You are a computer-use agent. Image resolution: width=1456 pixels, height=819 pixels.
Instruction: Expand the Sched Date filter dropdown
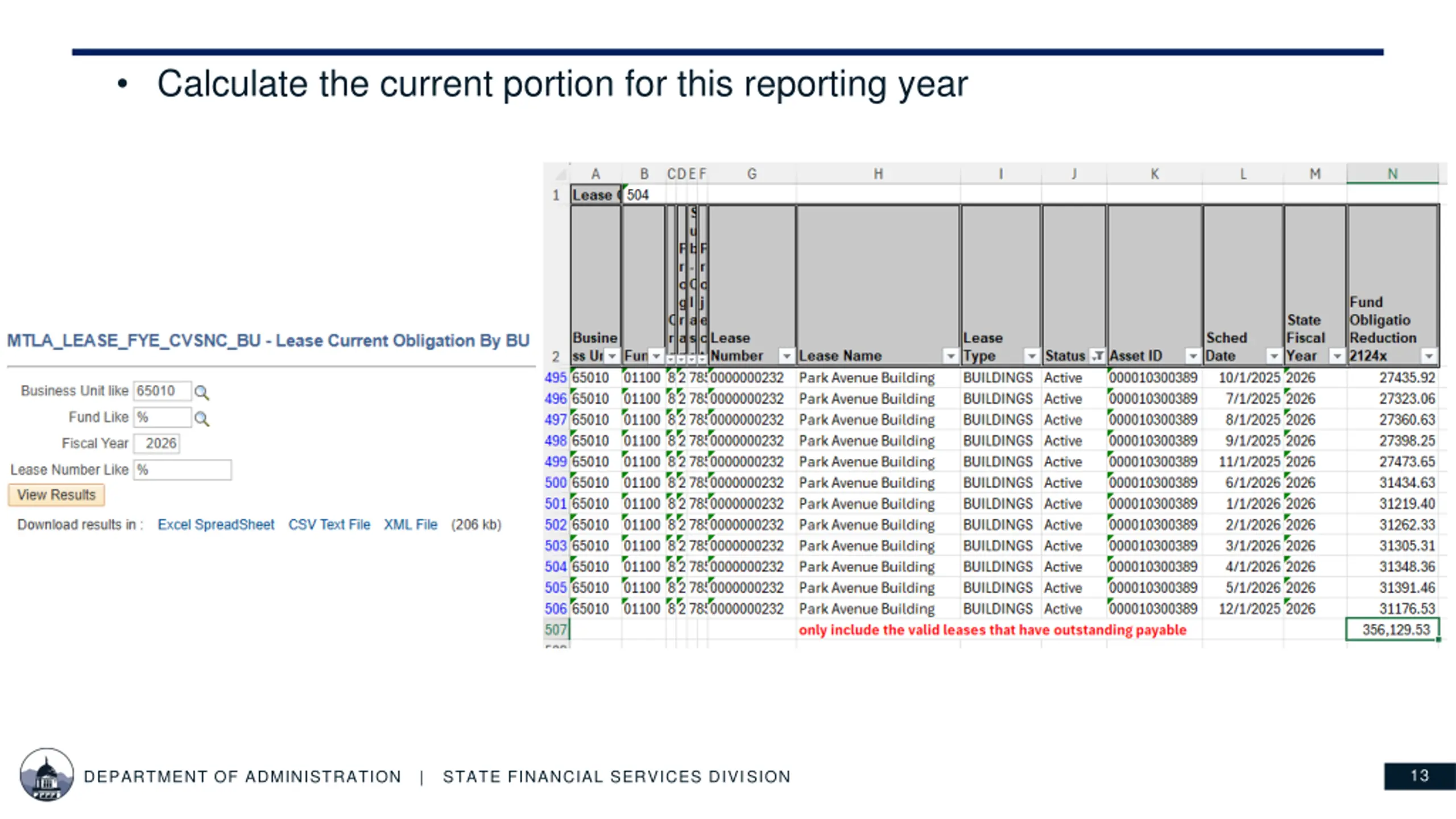click(1274, 356)
